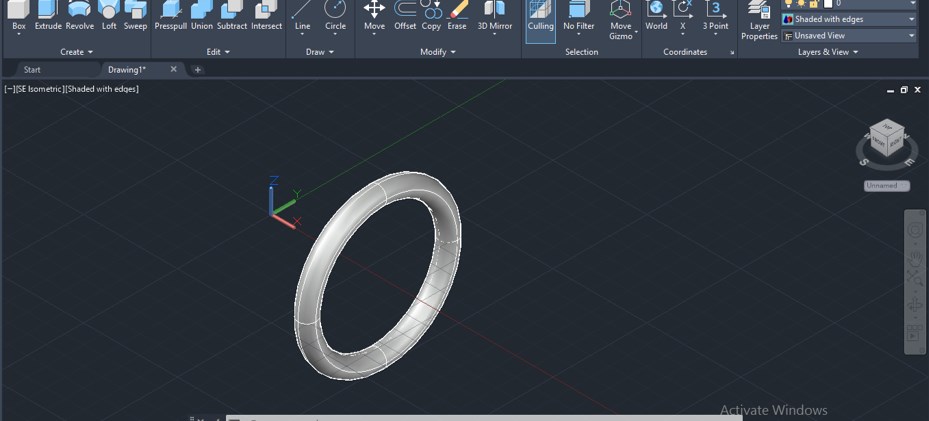Image resolution: width=929 pixels, height=421 pixels.
Task: Open ShowMotion from the navigation bar
Action: 915,333
